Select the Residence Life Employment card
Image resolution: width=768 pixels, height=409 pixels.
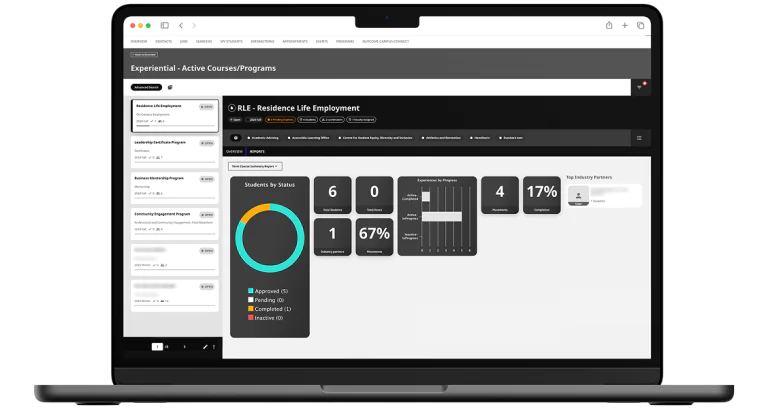(x=175, y=116)
